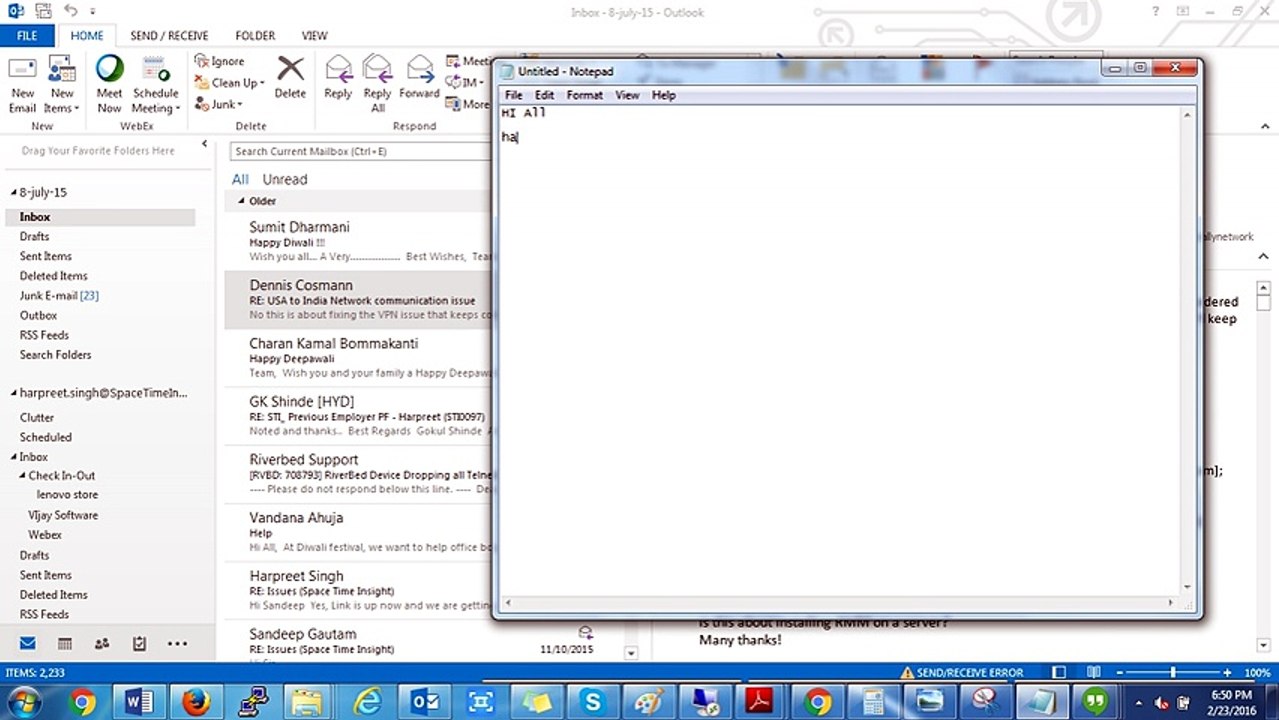
Task: Click the Send/Receive All Folders quick access icon
Action: pyautogui.click(x=44, y=11)
